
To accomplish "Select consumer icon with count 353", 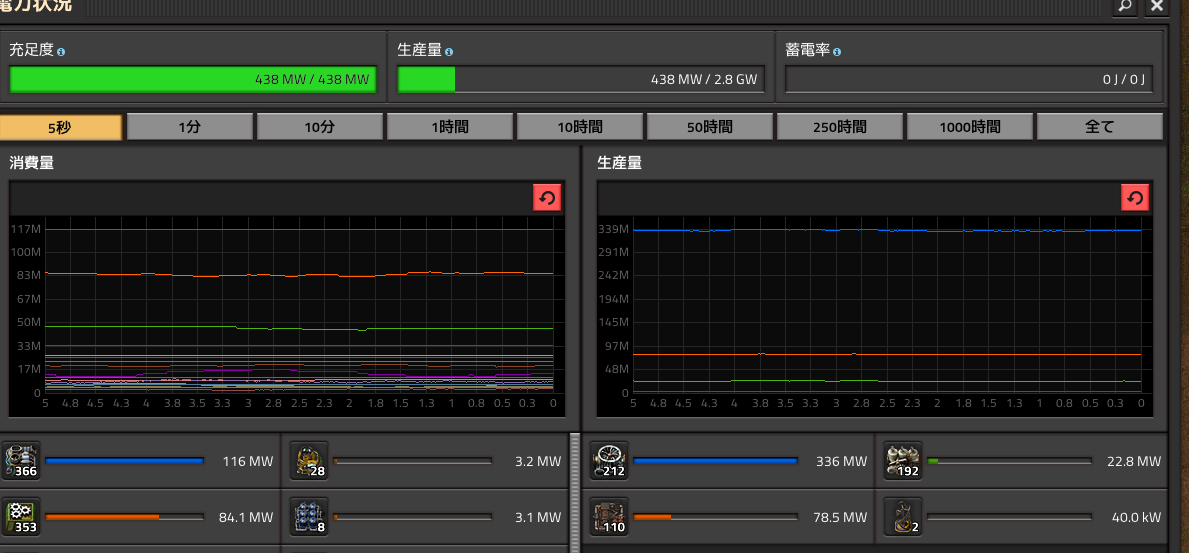I will tap(20, 517).
